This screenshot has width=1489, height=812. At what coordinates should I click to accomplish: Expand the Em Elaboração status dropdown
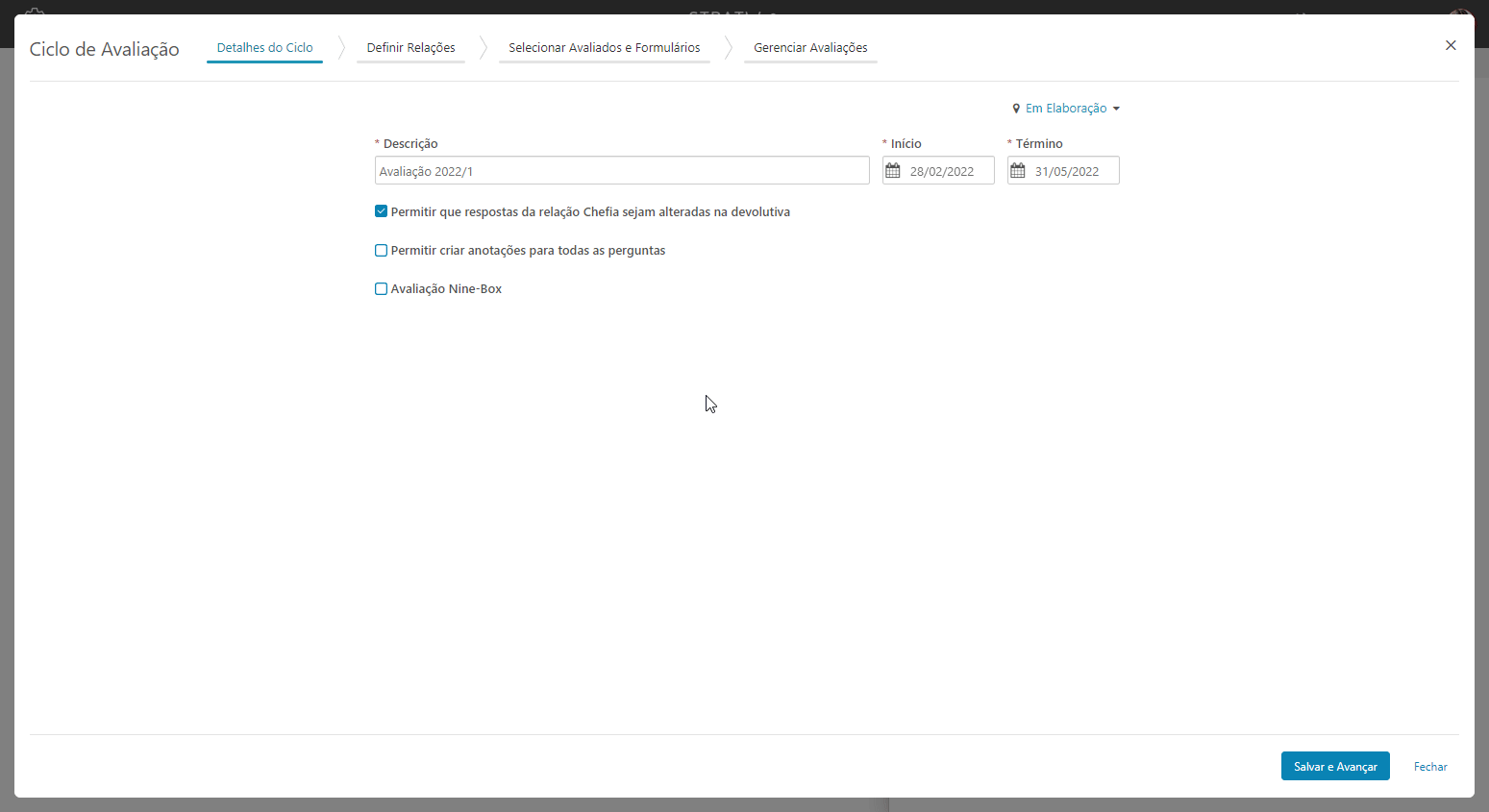click(1073, 109)
